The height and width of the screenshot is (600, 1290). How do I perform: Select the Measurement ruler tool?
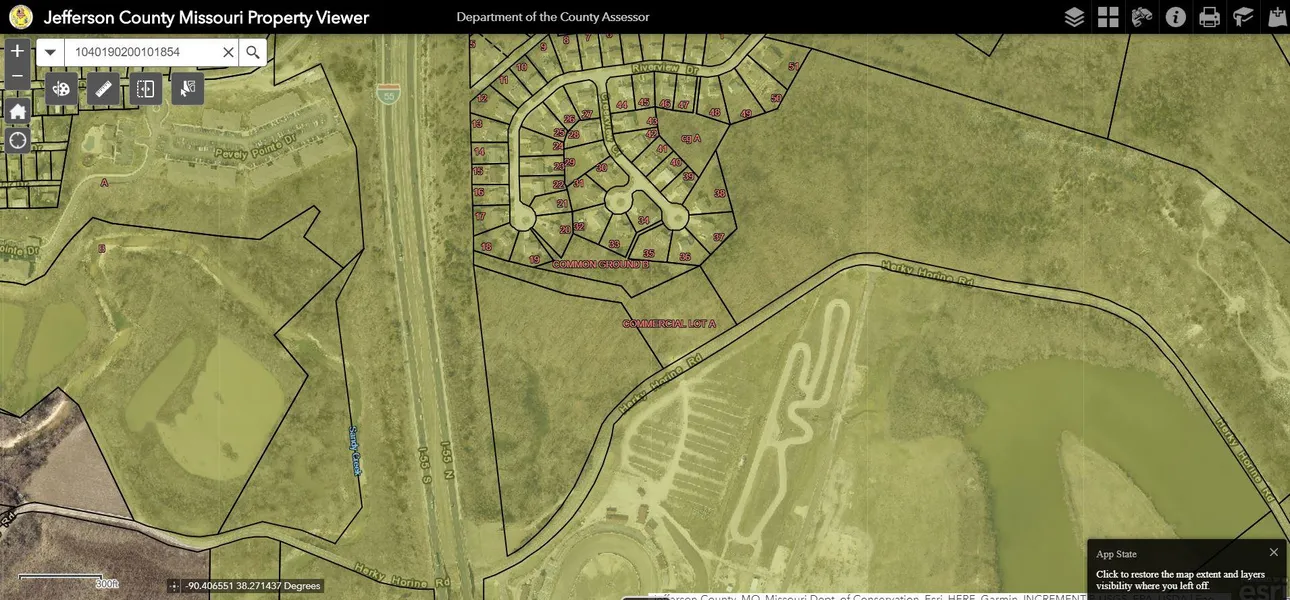(103, 89)
